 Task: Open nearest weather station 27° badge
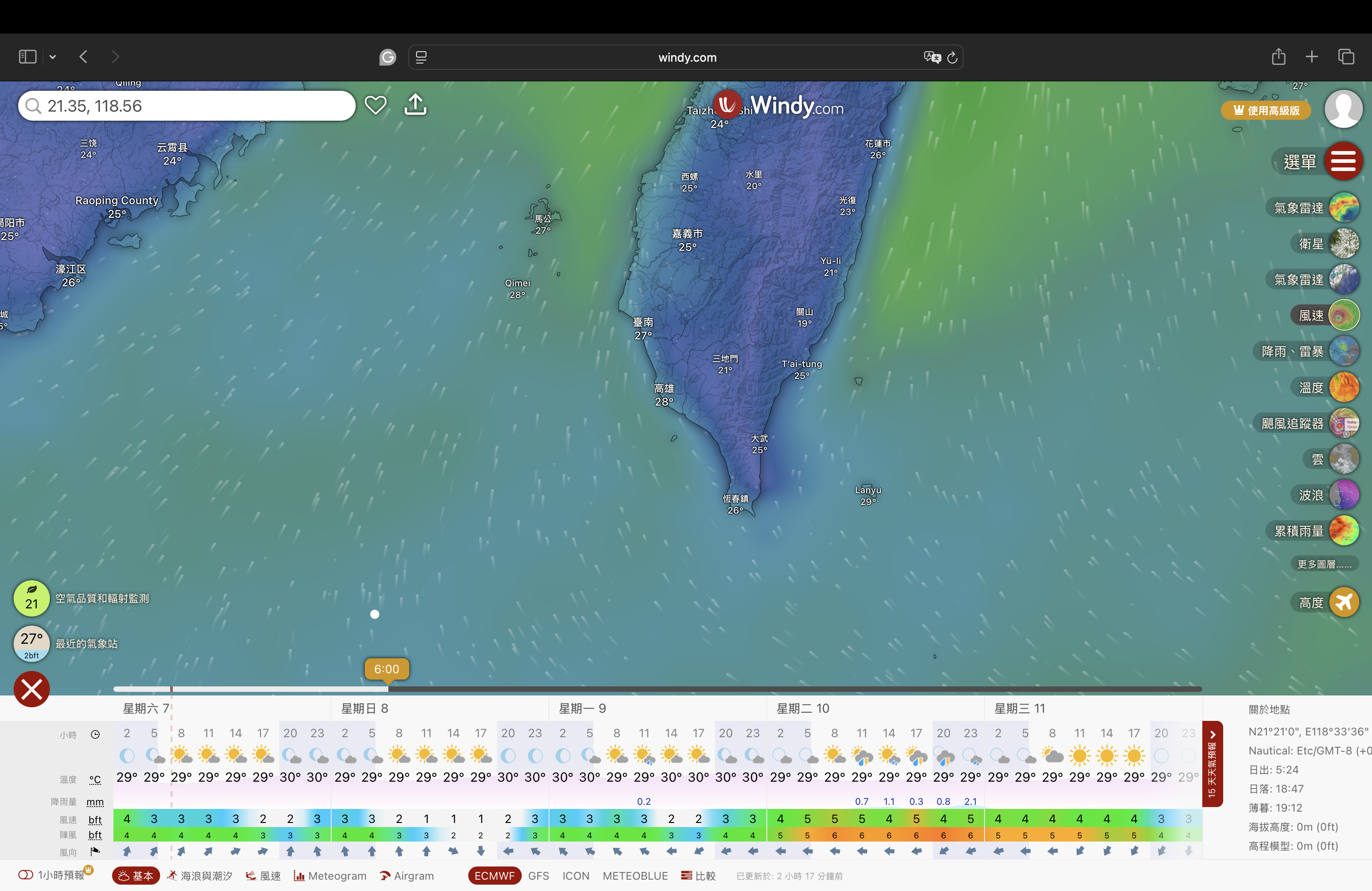point(32,643)
